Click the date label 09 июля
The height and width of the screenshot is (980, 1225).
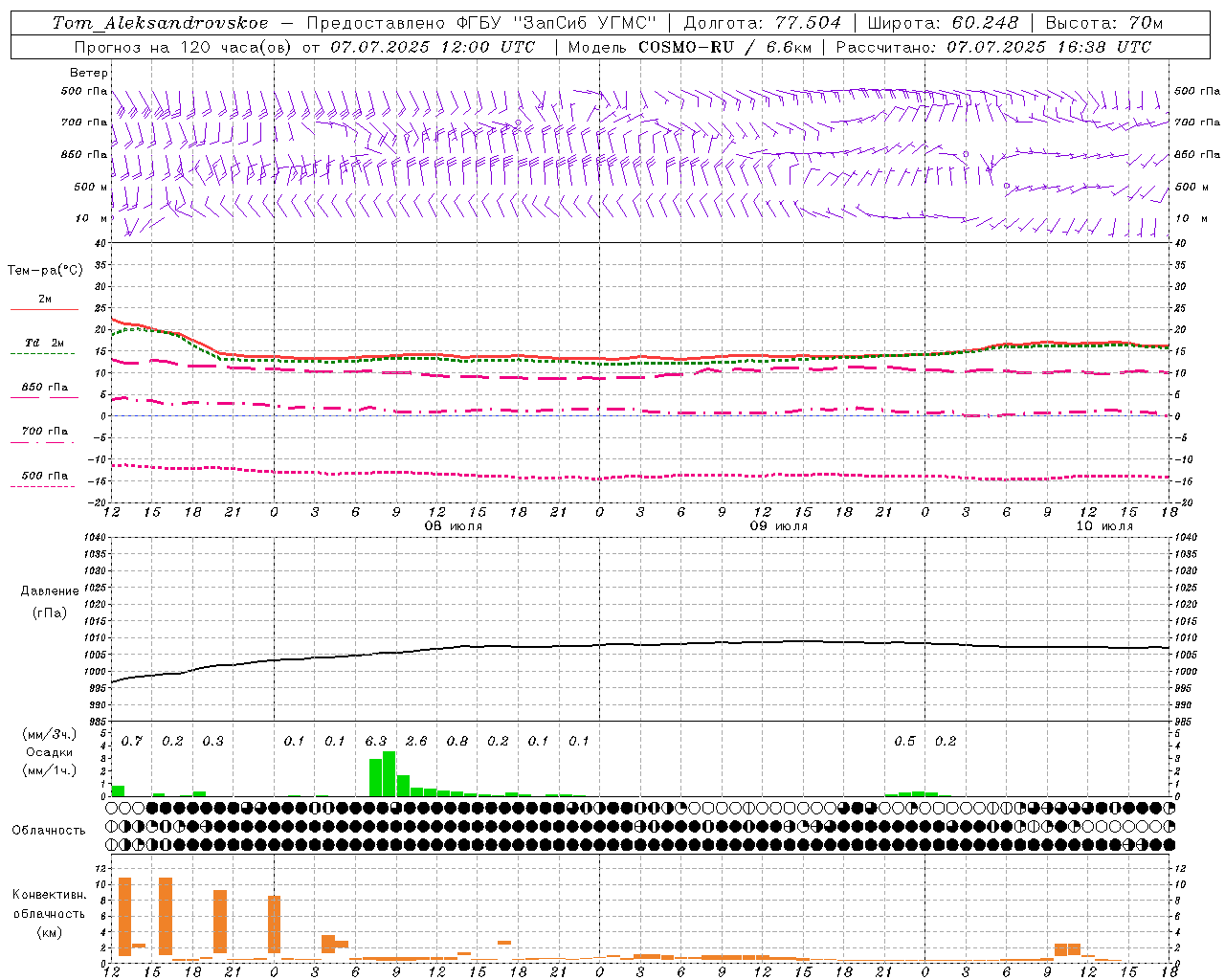[778, 526]
